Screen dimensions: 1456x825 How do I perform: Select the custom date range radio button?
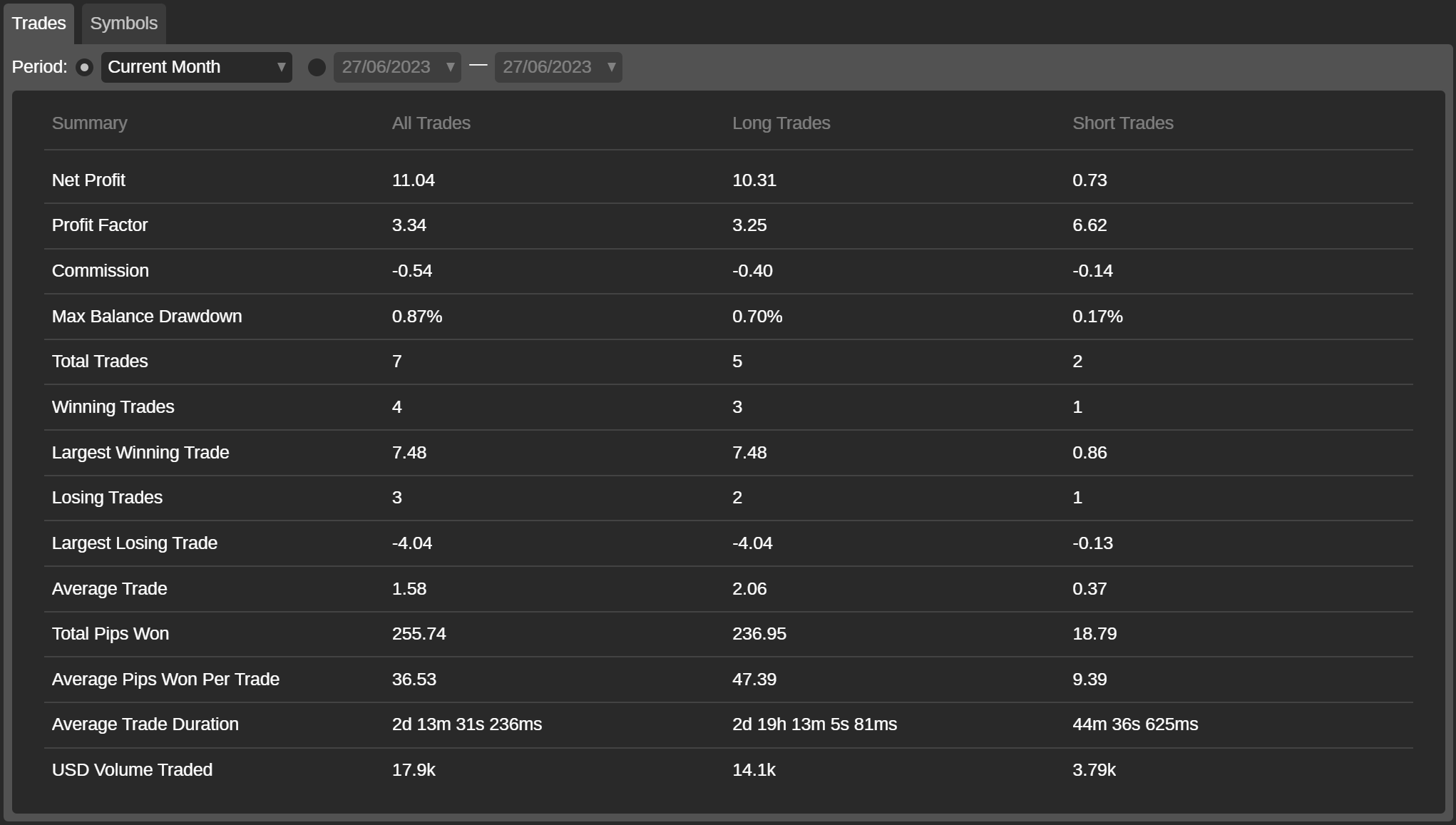[317, 67]
